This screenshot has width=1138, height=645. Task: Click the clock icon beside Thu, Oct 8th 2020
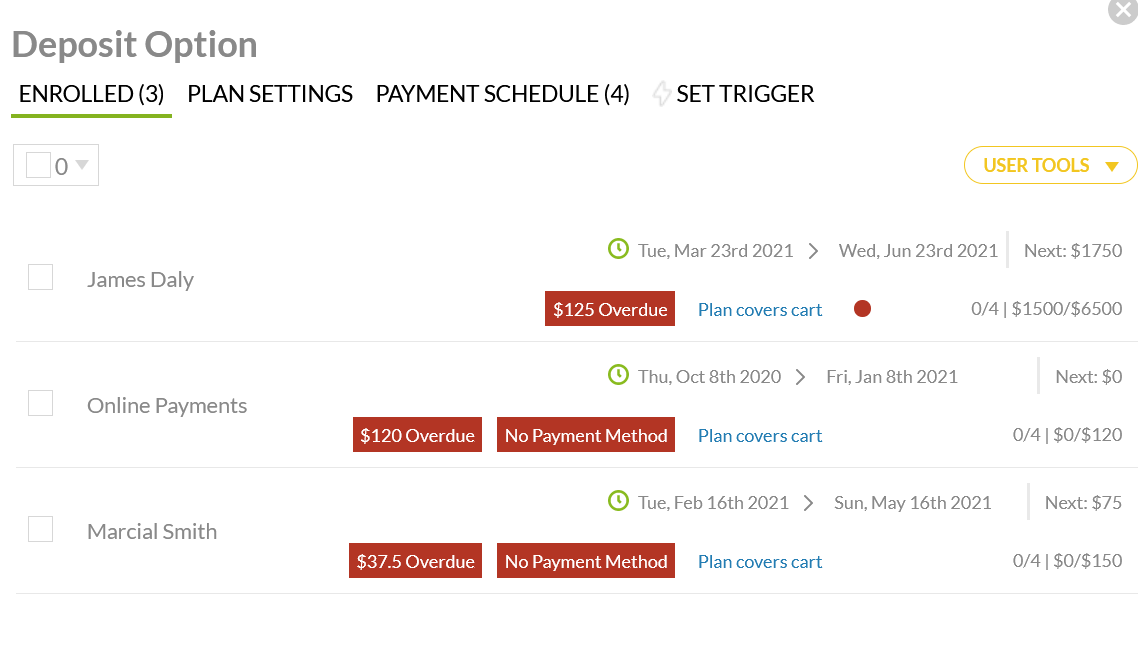[618, 375]
